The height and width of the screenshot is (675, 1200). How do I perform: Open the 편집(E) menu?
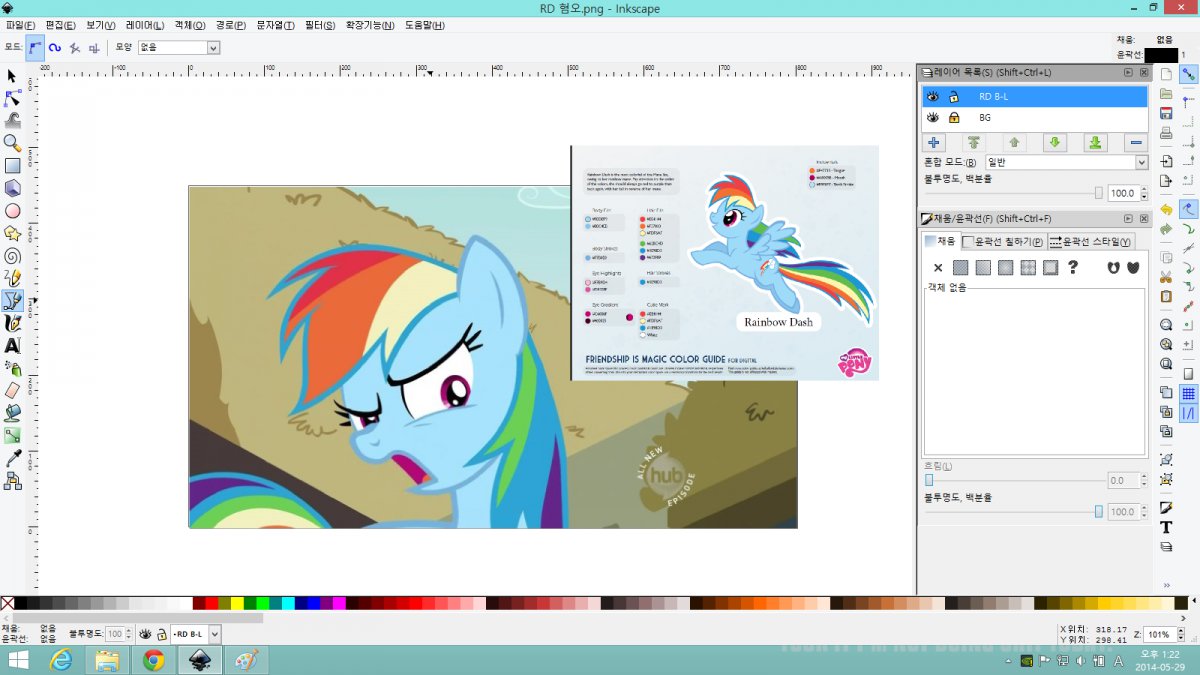(x=61, y=24)
